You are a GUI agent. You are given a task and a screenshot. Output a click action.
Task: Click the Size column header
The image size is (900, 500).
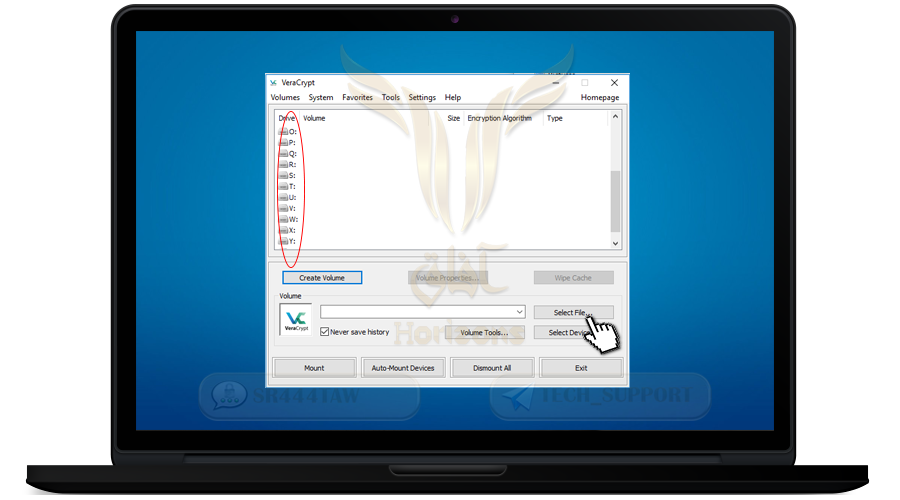447,118
